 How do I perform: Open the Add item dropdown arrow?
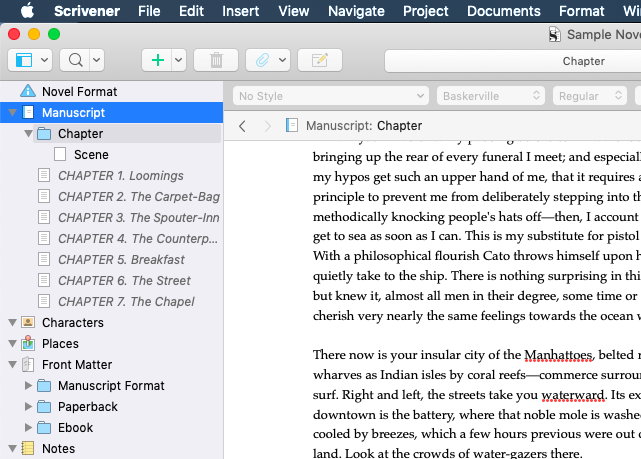click(179, 60)
